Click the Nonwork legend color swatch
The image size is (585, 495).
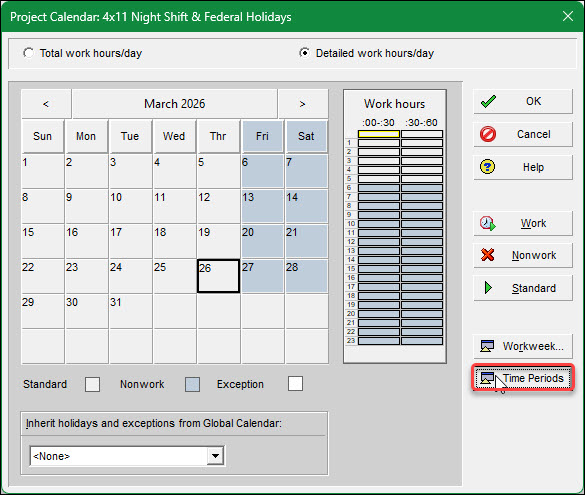point(193,384)
